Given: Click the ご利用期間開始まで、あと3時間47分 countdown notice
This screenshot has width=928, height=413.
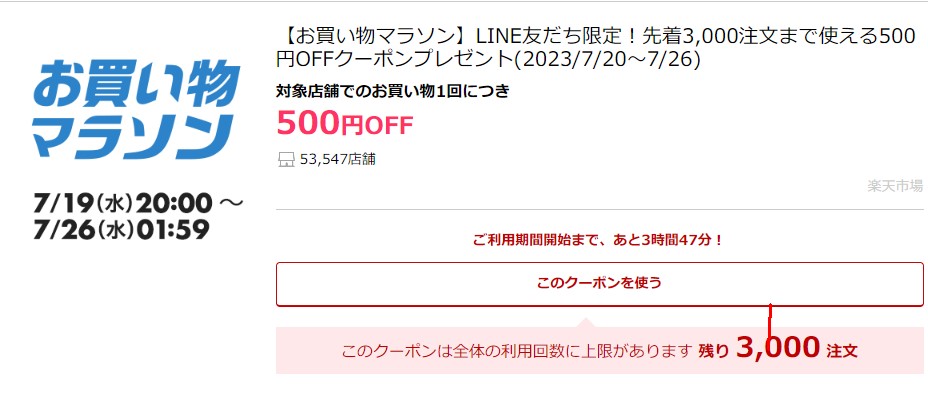Looking at the screenshot, I should (x=599, y=241).
